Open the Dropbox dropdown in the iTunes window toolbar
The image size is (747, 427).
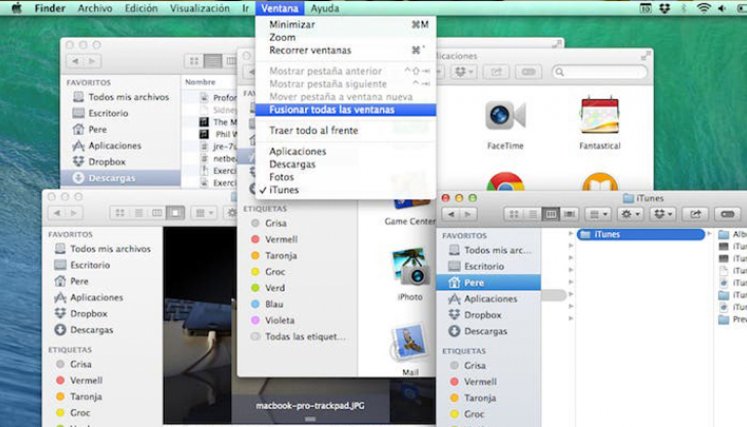663,214
